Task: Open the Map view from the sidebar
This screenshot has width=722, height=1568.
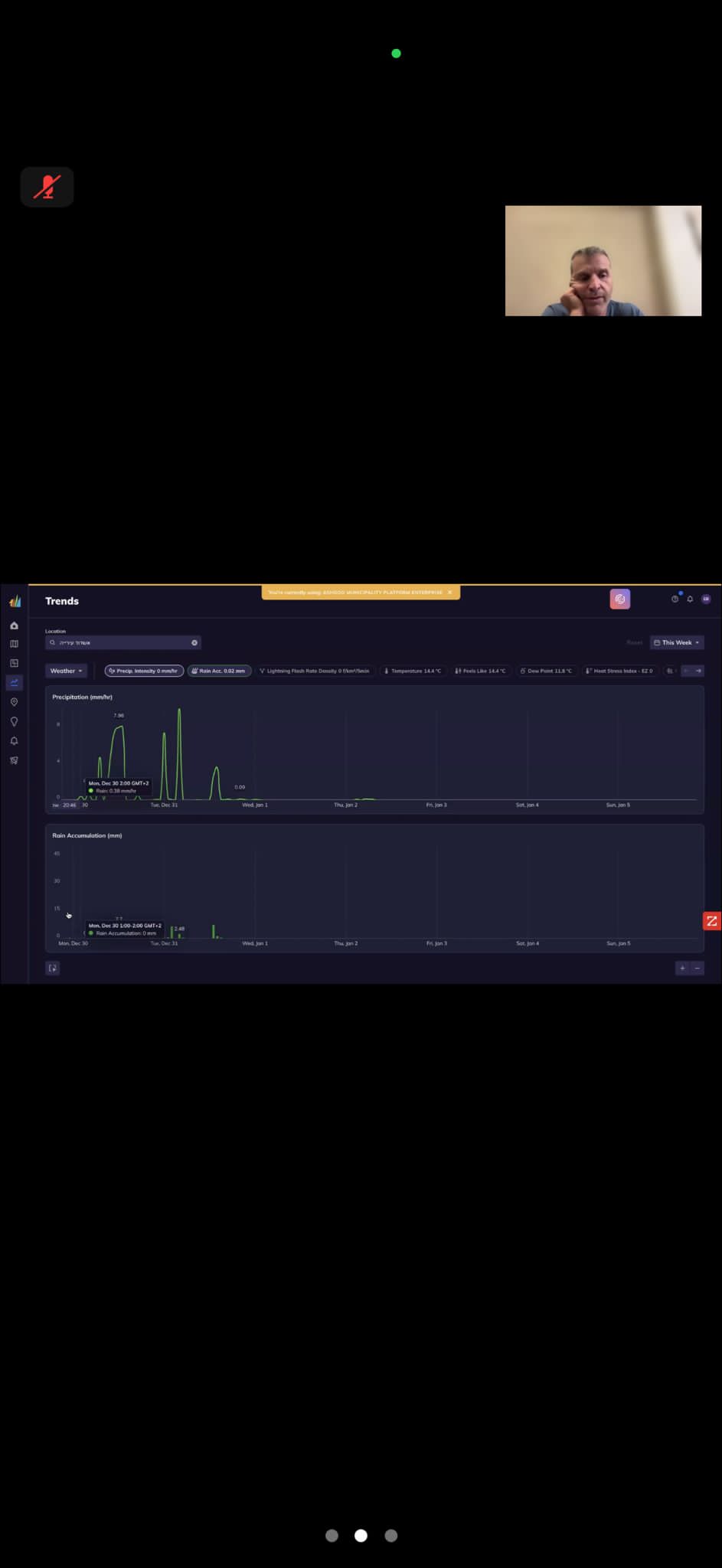Action: point(14,644)
